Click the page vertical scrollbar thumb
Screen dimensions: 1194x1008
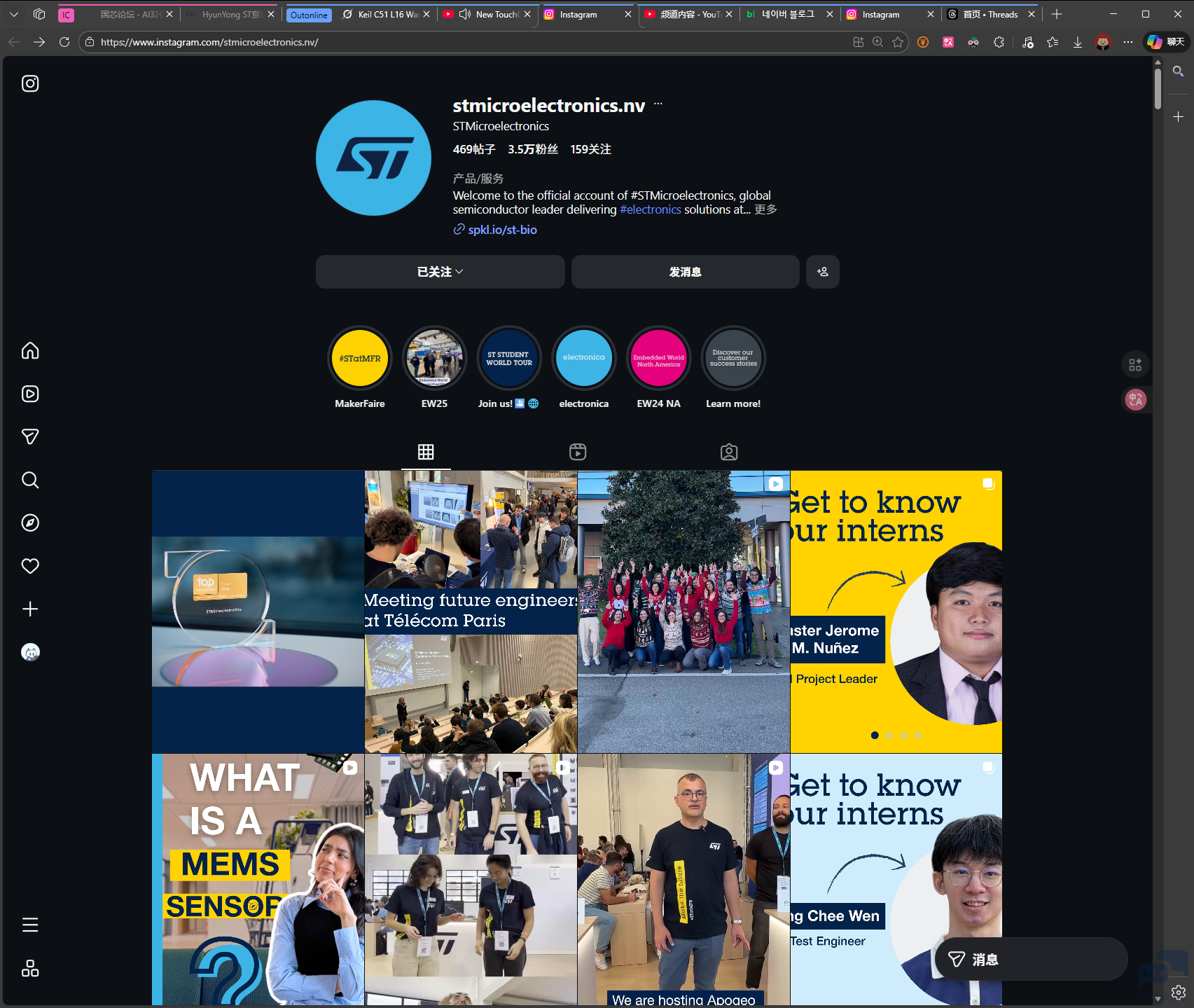tap(1158, 88)
